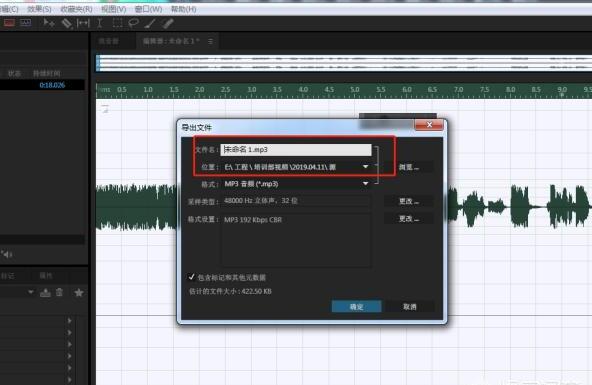This screenshot has width=592, height=385.
Task: Switch to the 混音器 mixer tab
Action: pos(109,41)
